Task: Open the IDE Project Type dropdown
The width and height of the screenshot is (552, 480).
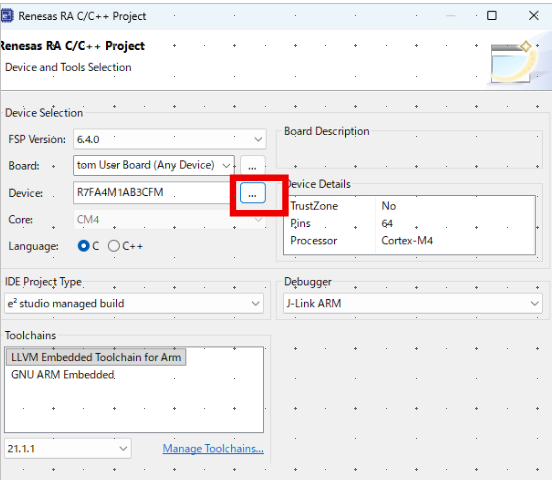Action: coord(134,304)
